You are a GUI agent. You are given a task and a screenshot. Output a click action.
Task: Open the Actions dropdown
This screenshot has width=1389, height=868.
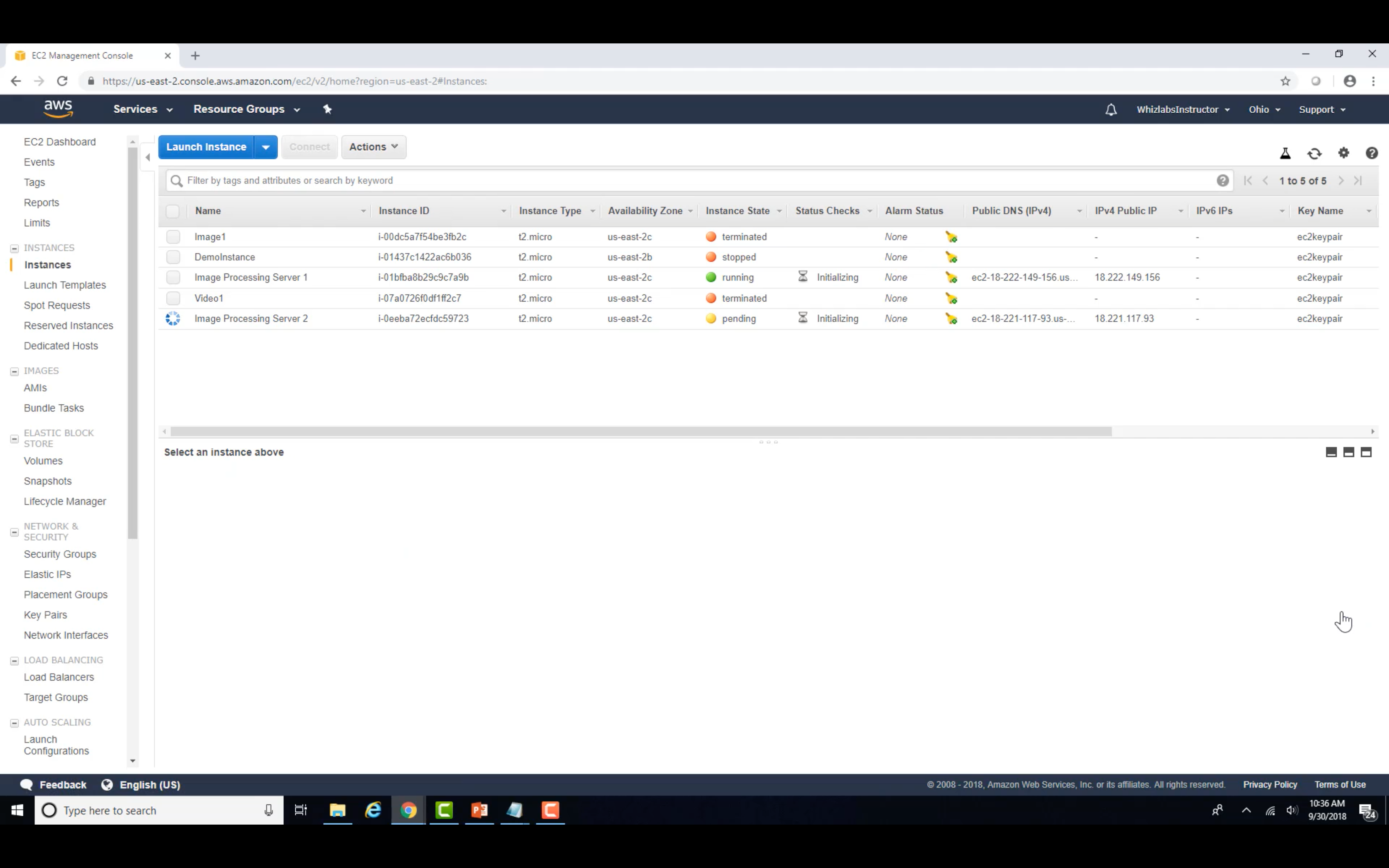(x=374, y=147)
